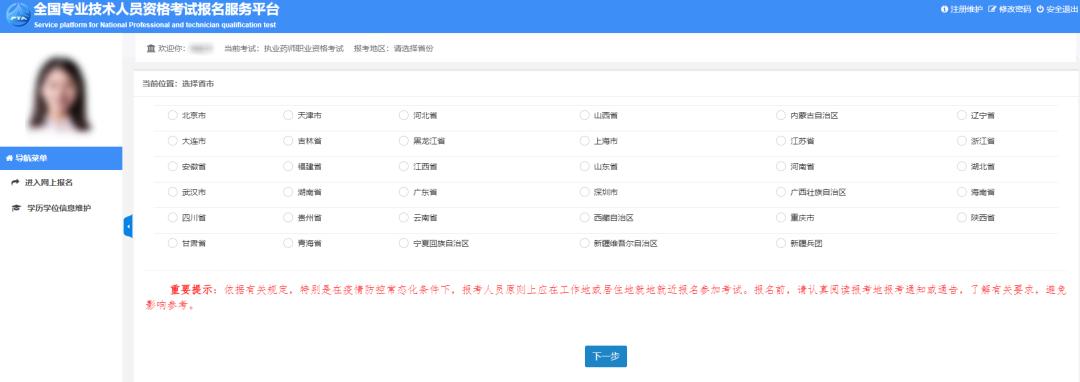1080x382 pixels.
Task: Pick 湖北省 radio option
Action: (x=962, y=166)
